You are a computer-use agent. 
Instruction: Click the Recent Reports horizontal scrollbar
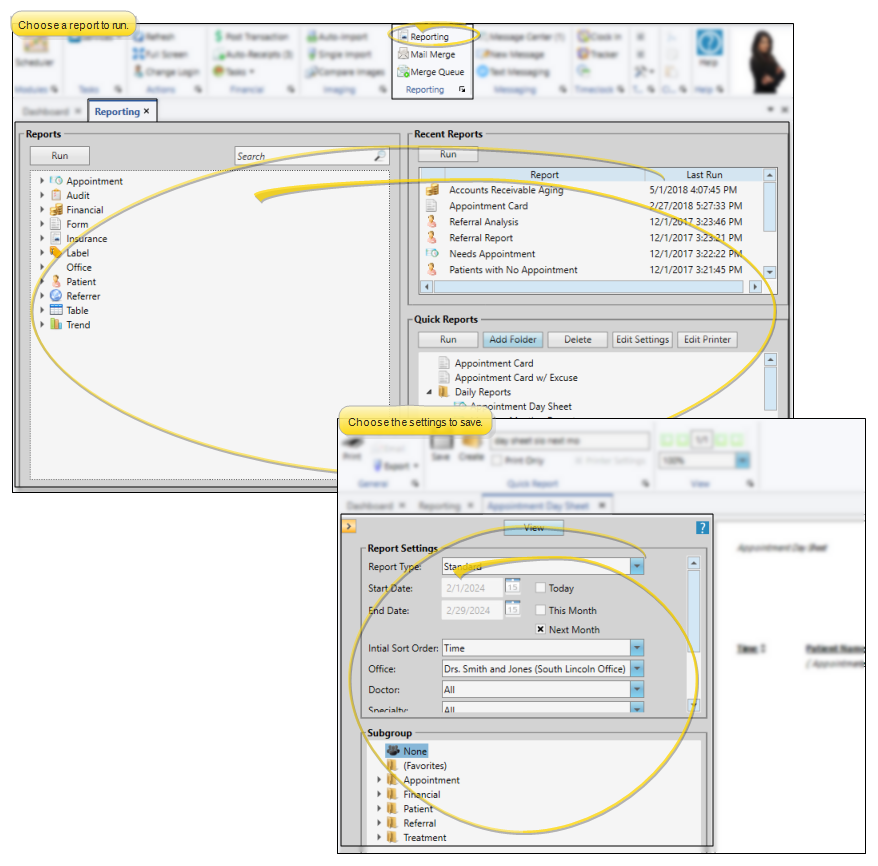[x=590, y=287]
